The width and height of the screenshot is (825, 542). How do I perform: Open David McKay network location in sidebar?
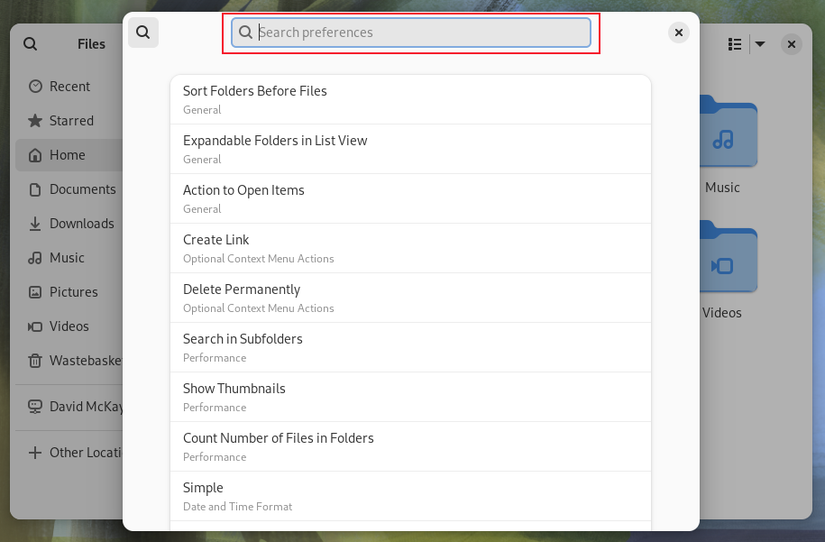click(x=69, y=406)
